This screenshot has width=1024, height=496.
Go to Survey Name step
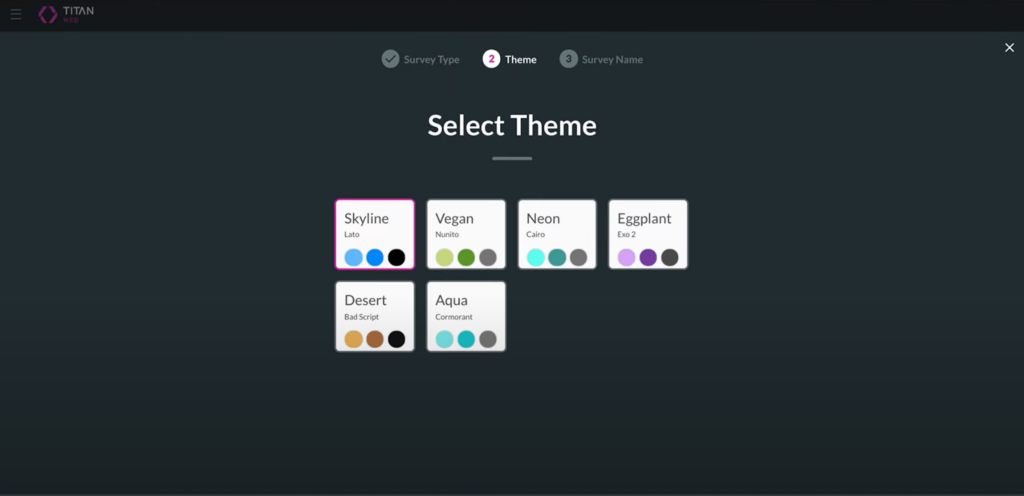612,60
